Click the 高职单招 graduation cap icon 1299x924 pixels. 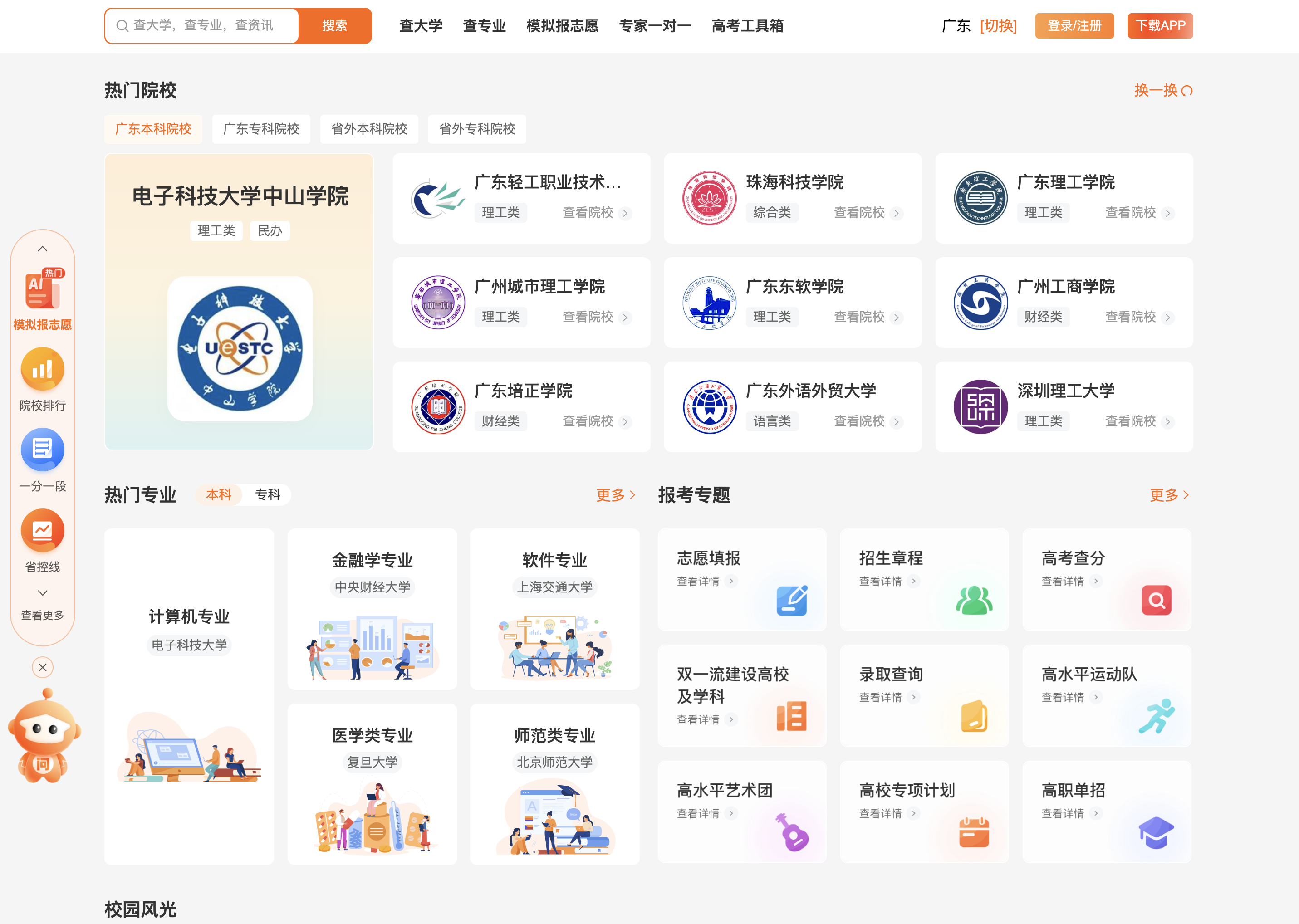[1156, 832]
